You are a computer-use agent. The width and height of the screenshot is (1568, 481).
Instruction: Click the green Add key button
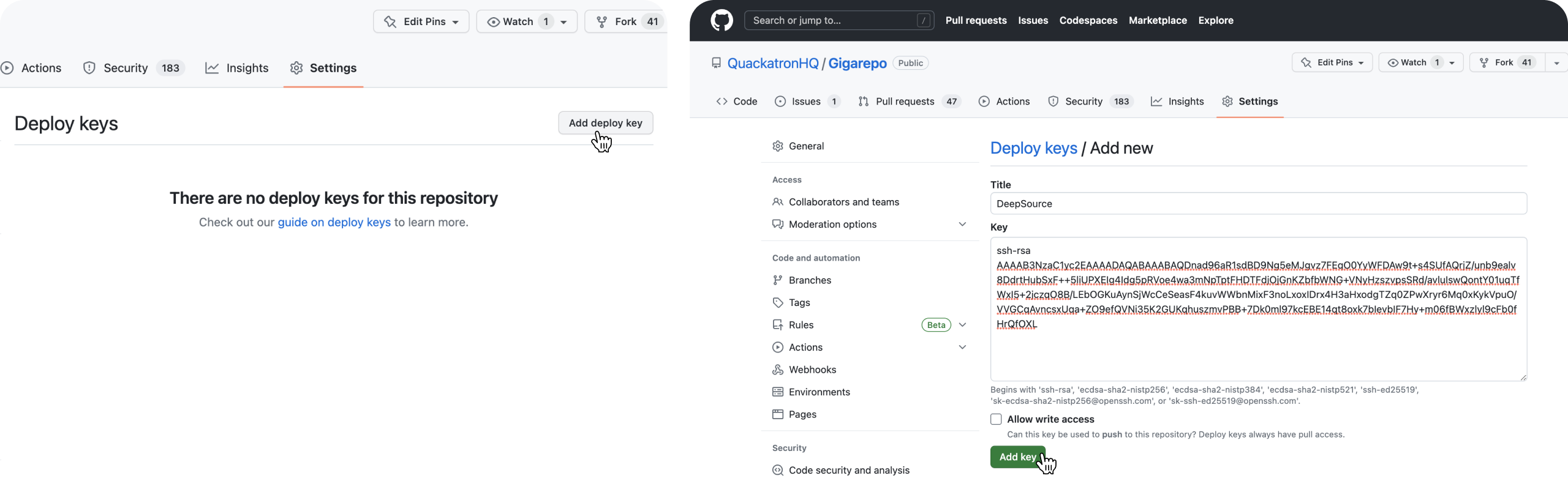1017,457
